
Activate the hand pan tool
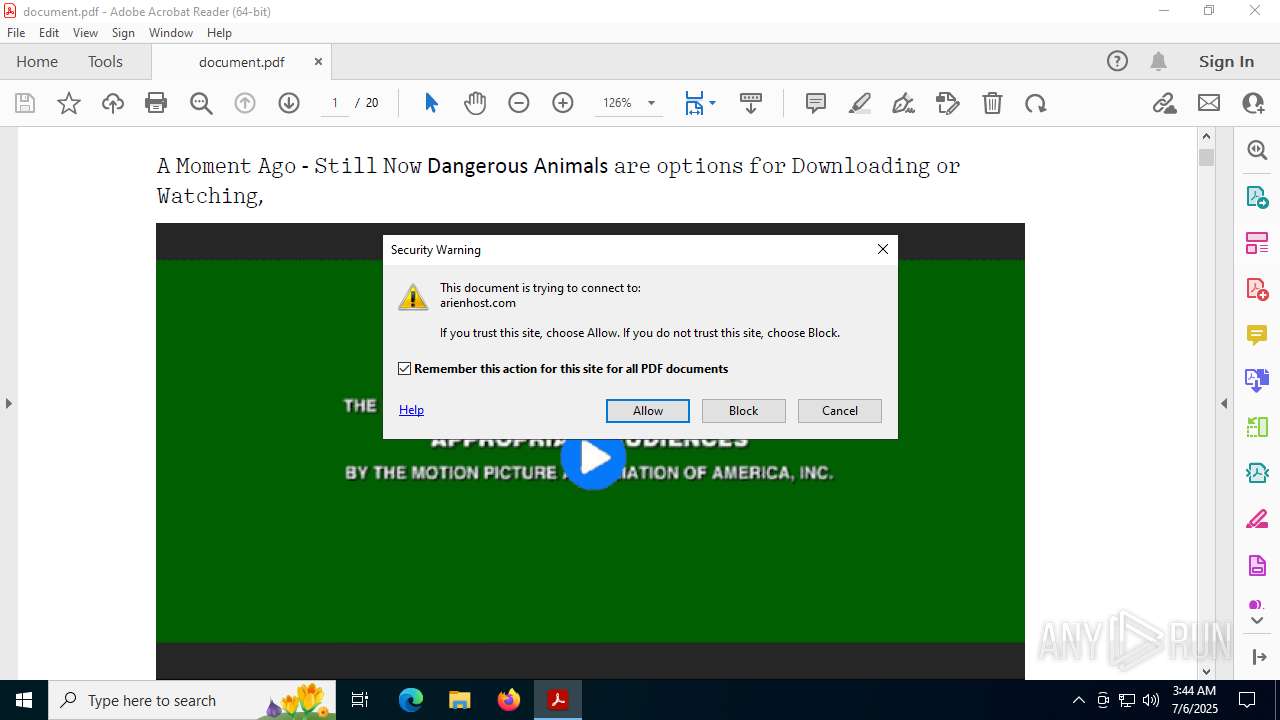coord(475,103)
